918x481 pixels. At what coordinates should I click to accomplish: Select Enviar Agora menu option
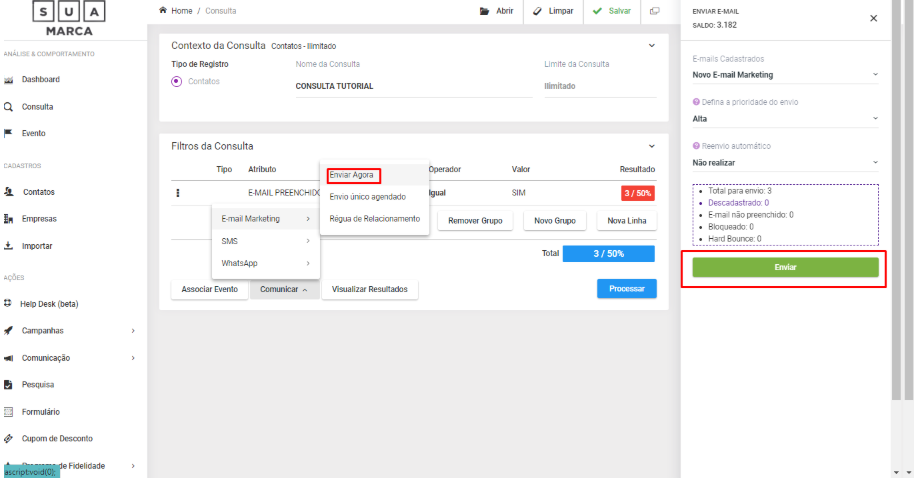click(352, 175)
